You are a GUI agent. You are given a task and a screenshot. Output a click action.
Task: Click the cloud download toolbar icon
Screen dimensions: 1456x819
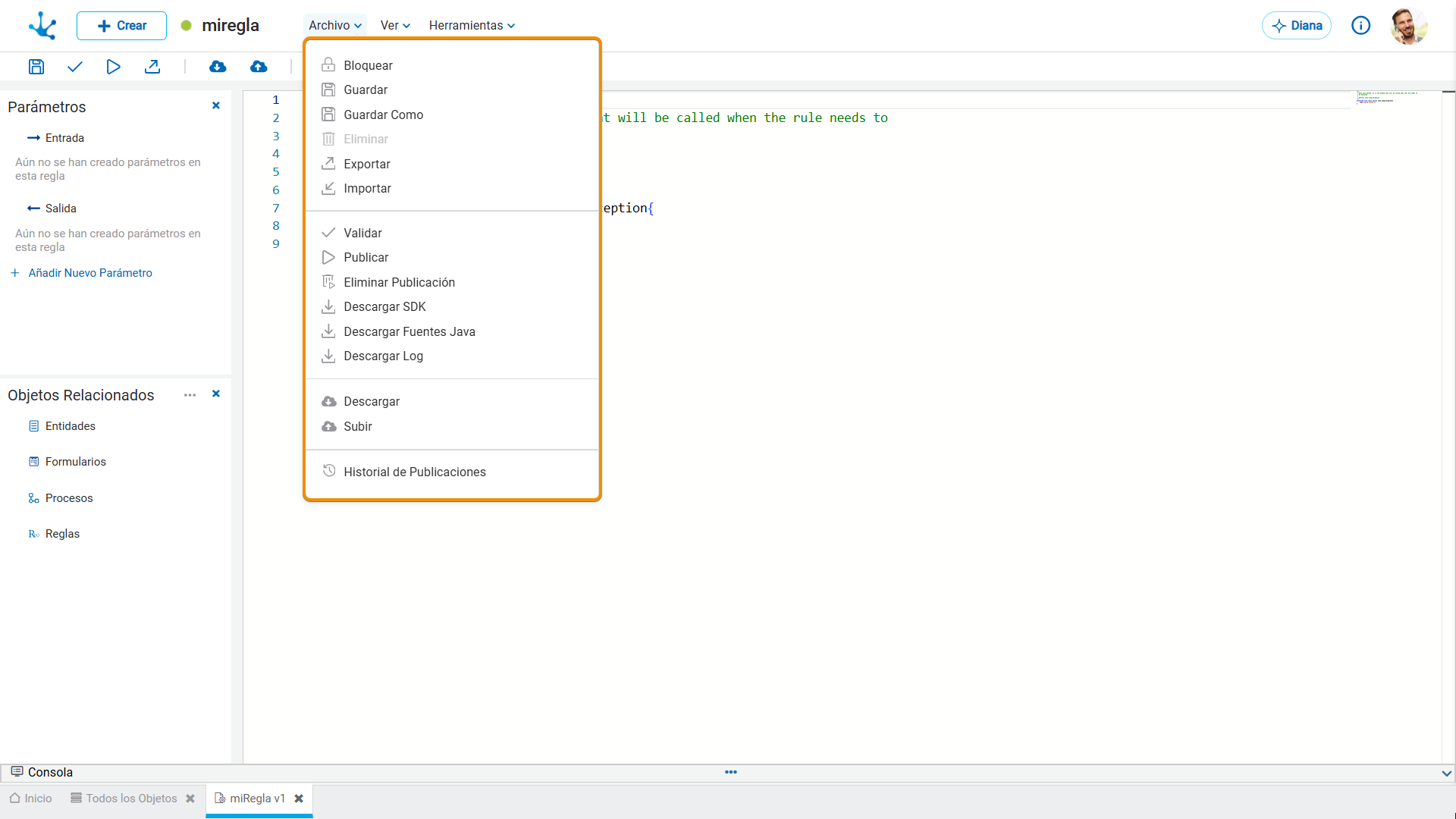pyautogui.click(x=218, y=67)
